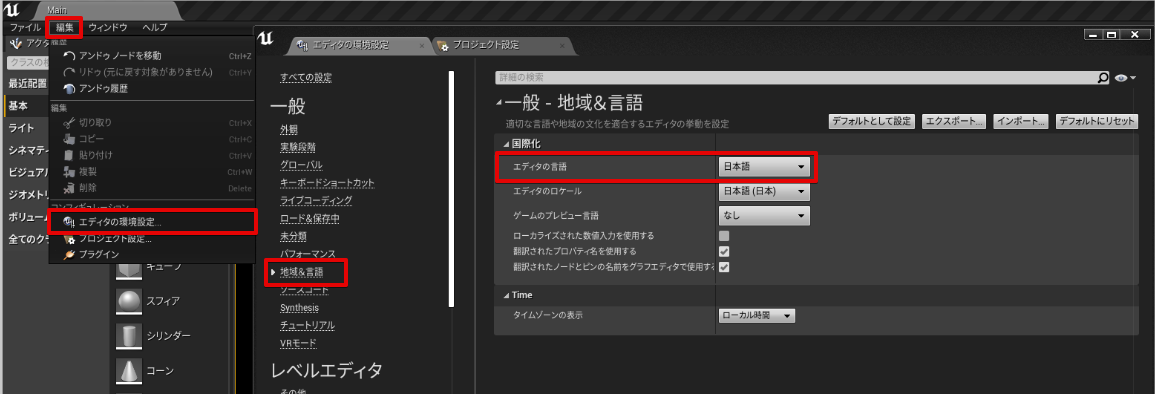Screen dimensions: 1155x394
Task: Click the icon on the エディタの環境設定 tab
Action: tap(303, 46)
